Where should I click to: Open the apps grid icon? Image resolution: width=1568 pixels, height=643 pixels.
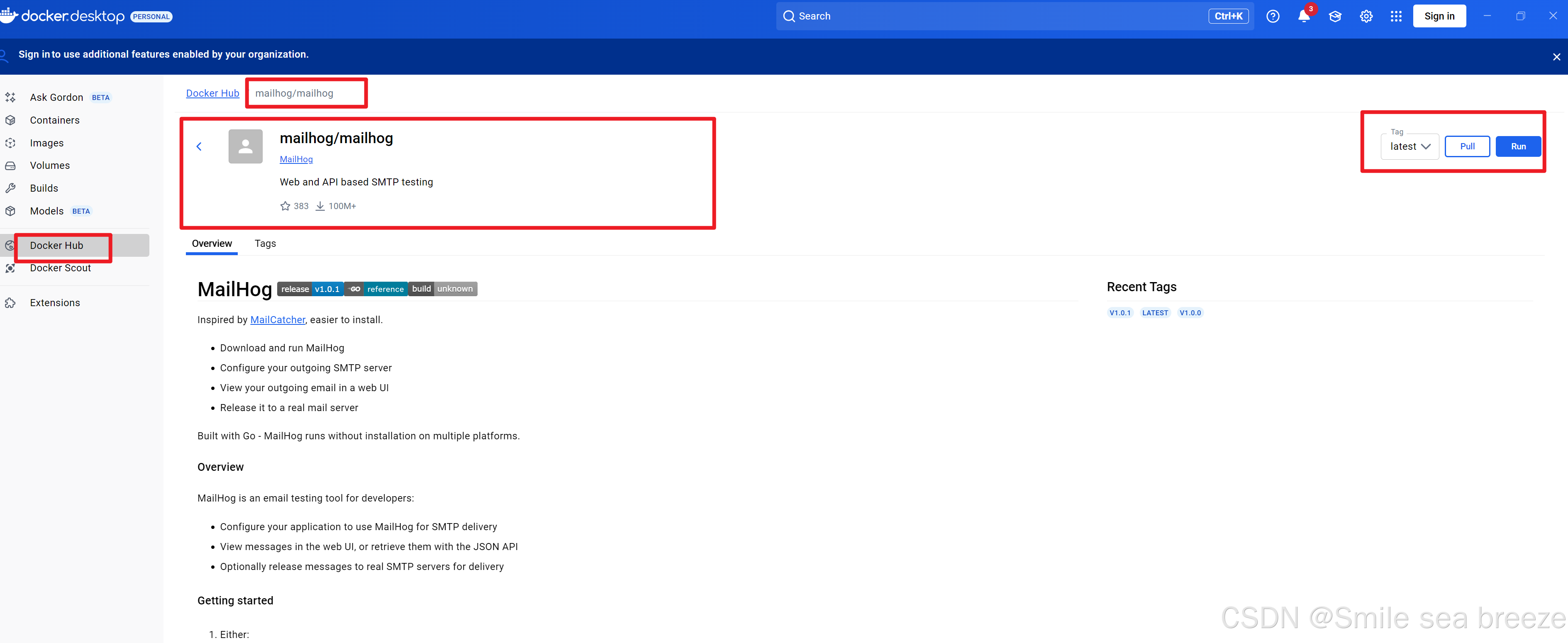click(x=1396, y=17)
